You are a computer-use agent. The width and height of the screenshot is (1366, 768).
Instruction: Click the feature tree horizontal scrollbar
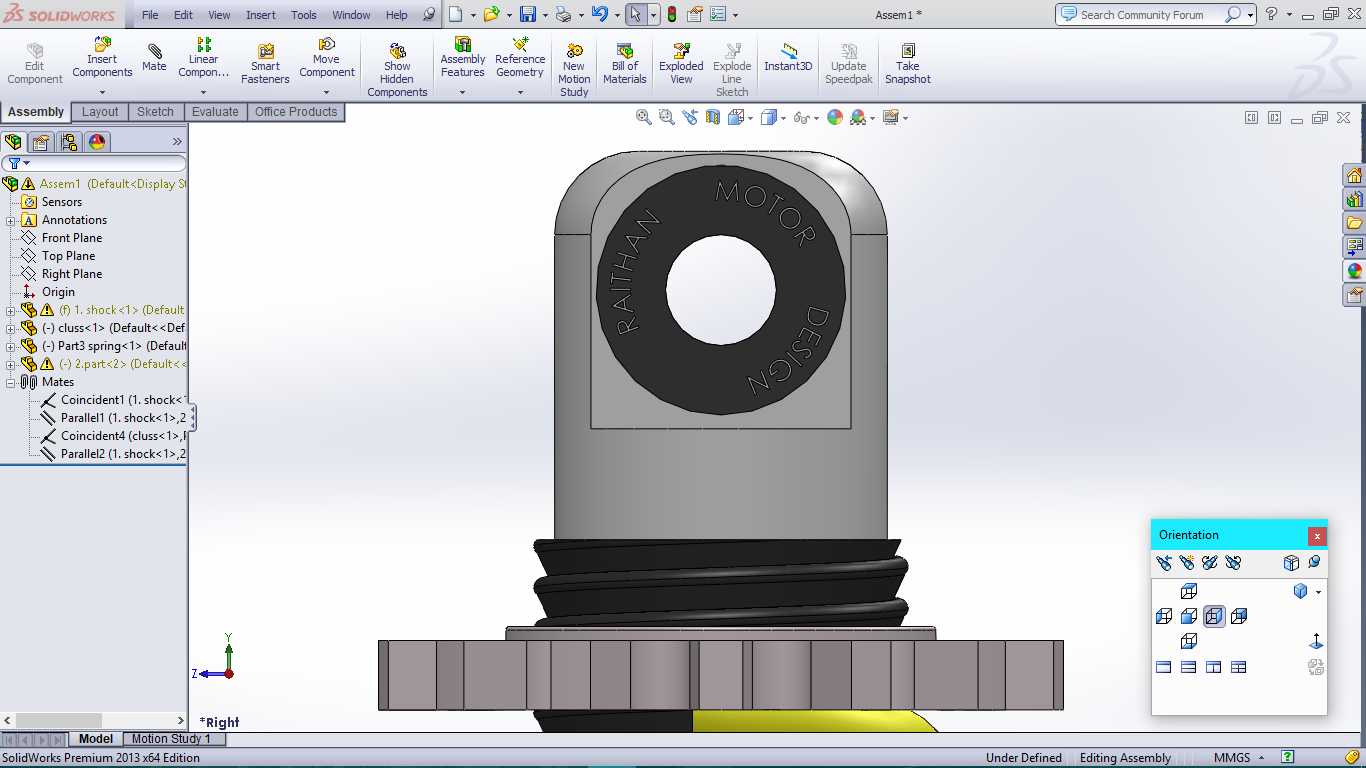[94, 720]
